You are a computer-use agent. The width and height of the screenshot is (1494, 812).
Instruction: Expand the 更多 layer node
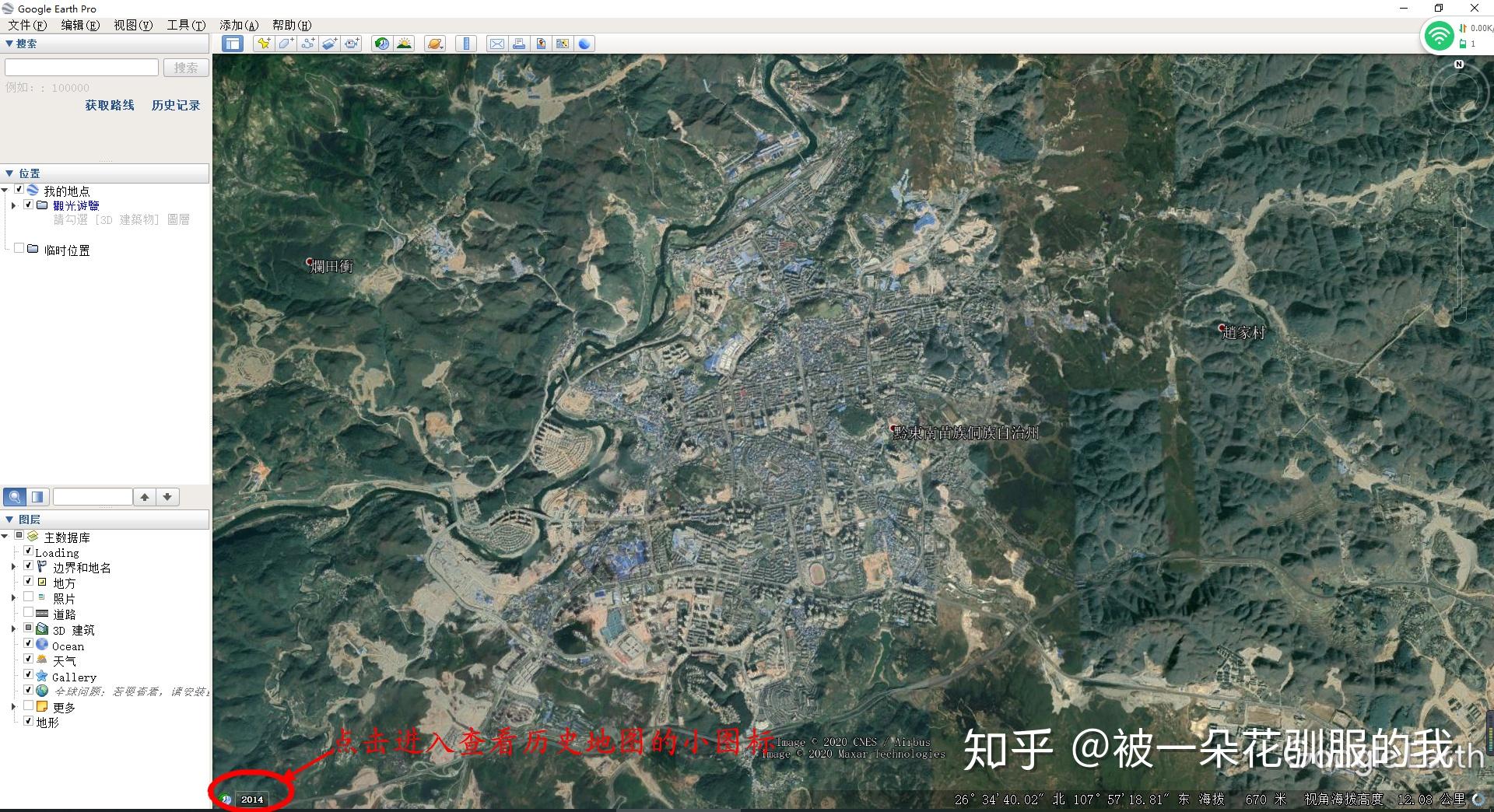click(13, 706)
